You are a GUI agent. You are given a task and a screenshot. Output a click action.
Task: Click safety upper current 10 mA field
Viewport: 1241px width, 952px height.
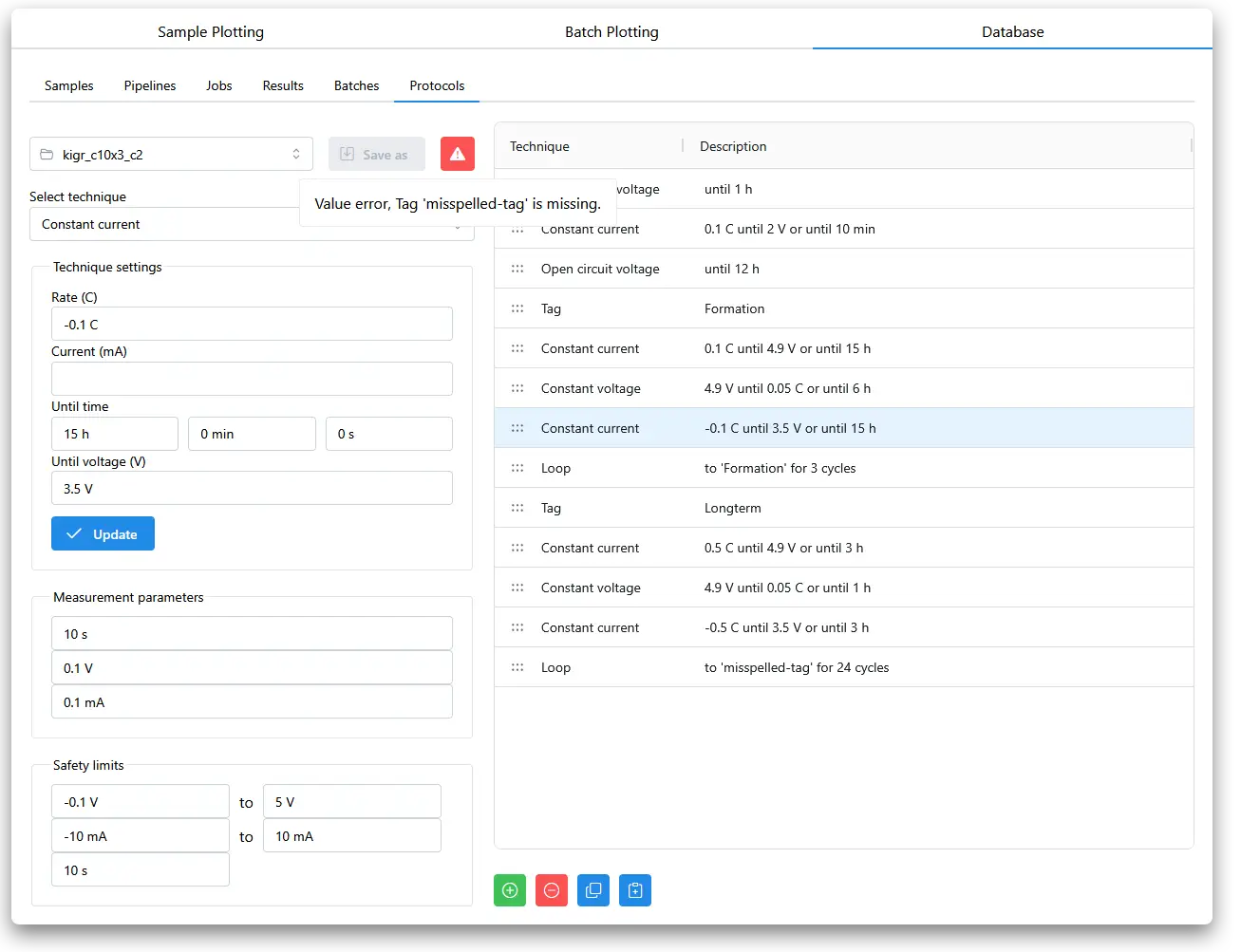352,835
